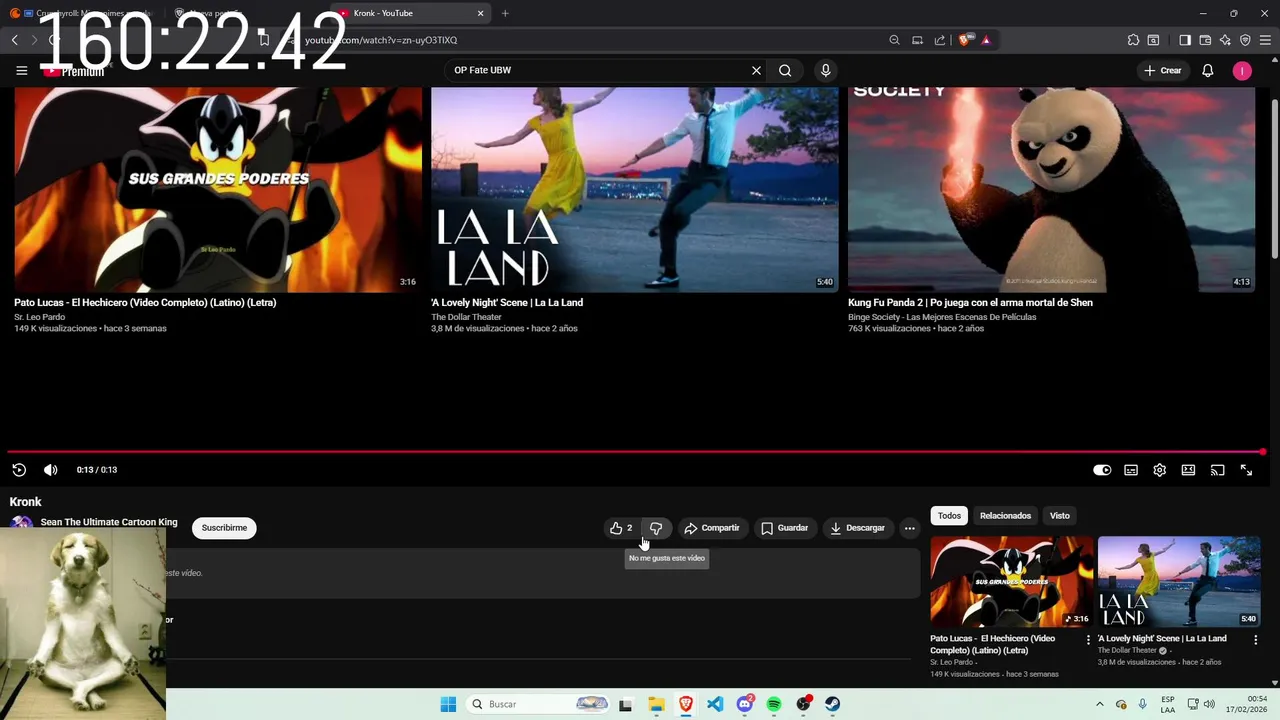
Task: Show hidden system tray icons
Action: 1100,704
